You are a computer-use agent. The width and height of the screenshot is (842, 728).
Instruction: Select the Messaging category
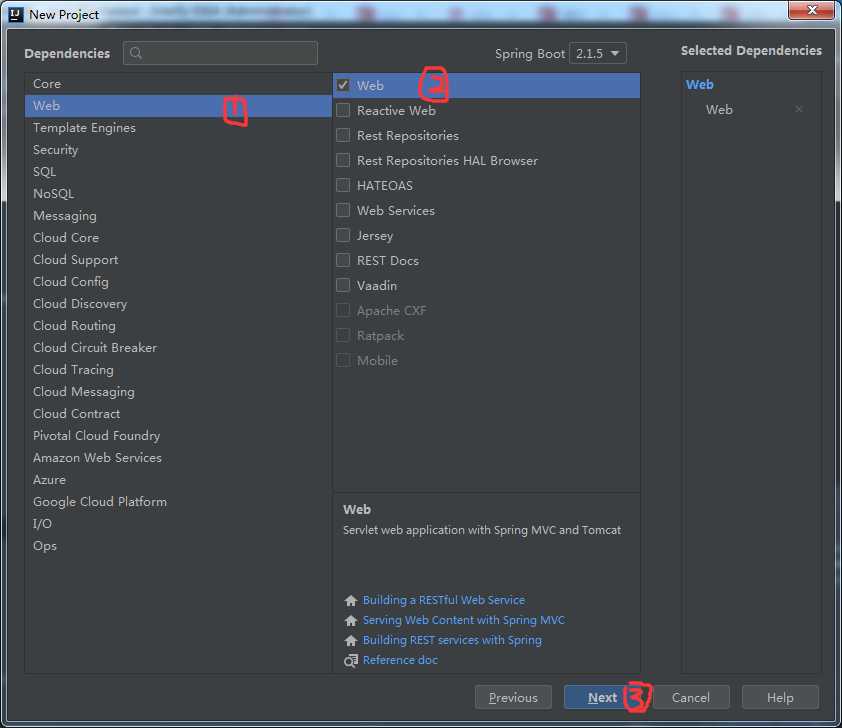click(x=178, y=216)
